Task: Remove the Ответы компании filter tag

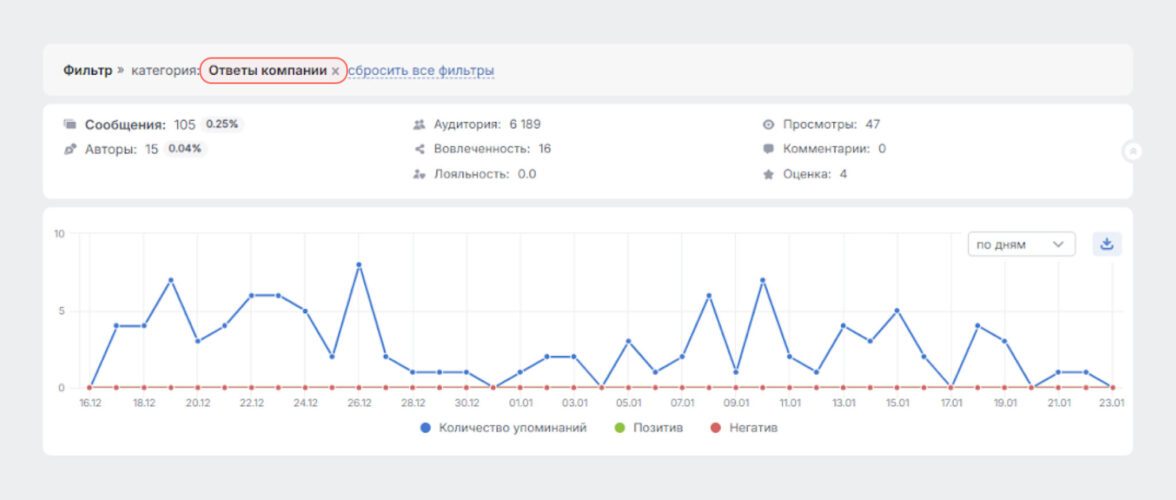Action: point(336,71)
